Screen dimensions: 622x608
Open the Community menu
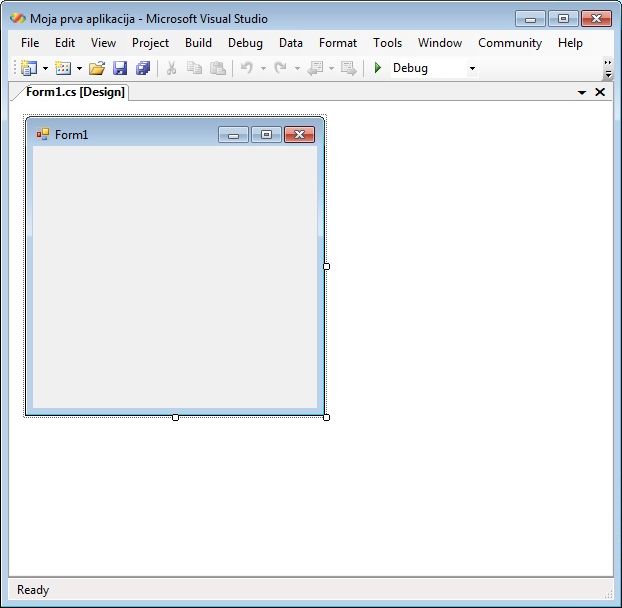tap(510, 43)
